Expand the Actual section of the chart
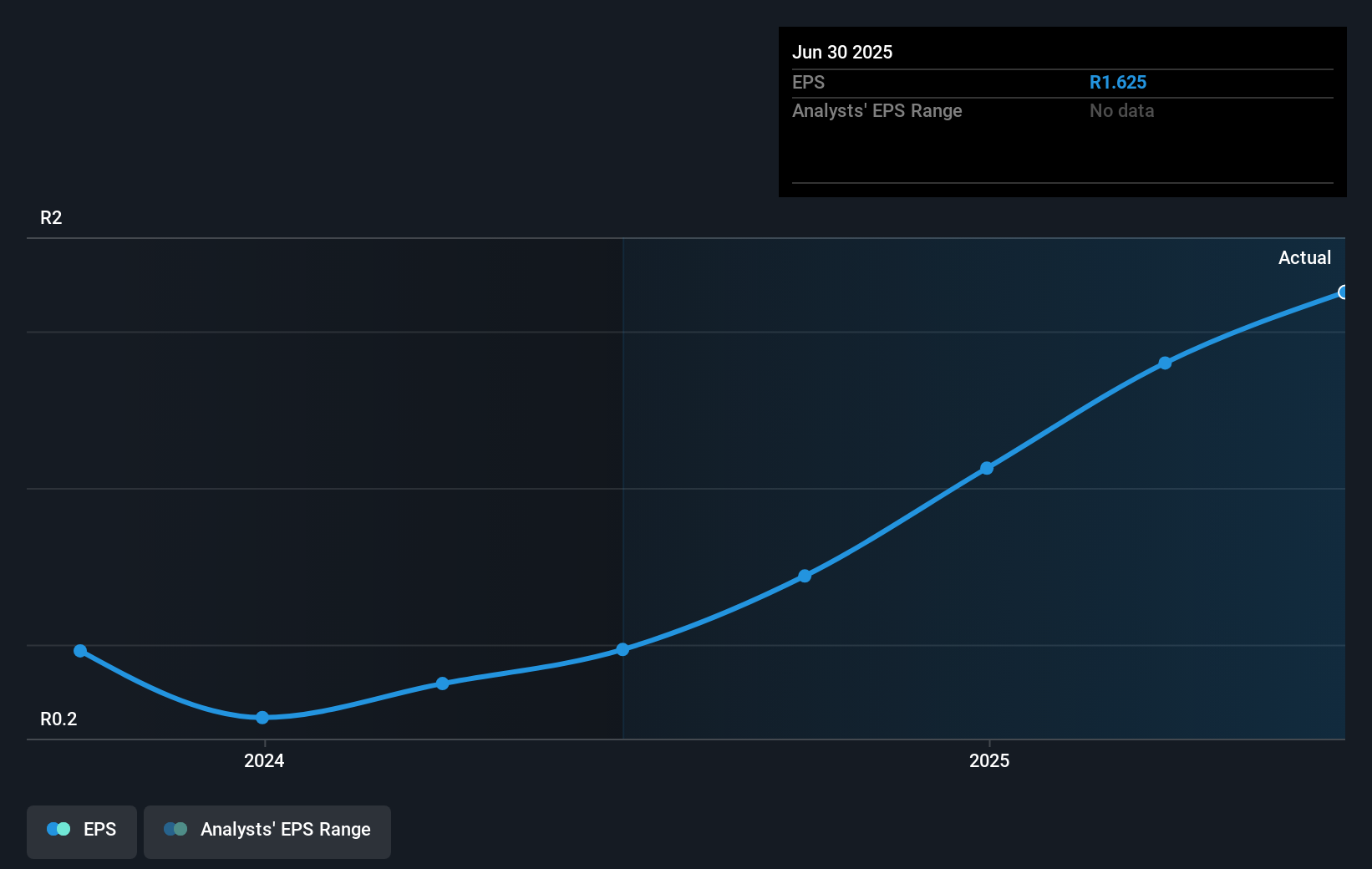1372x869 pixels. [x=1305, y=257]
